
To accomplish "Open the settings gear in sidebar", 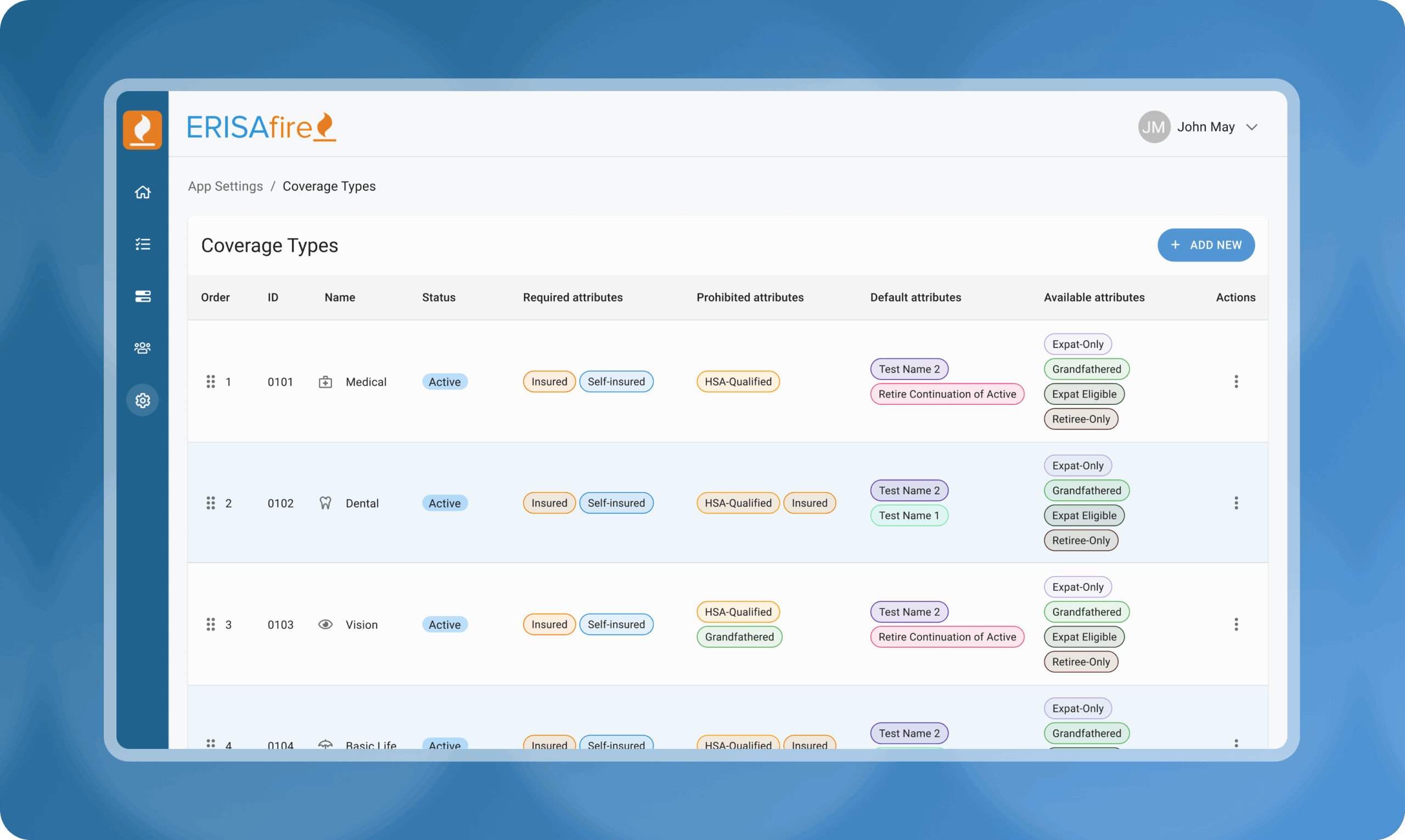I will tap(143, 400).
